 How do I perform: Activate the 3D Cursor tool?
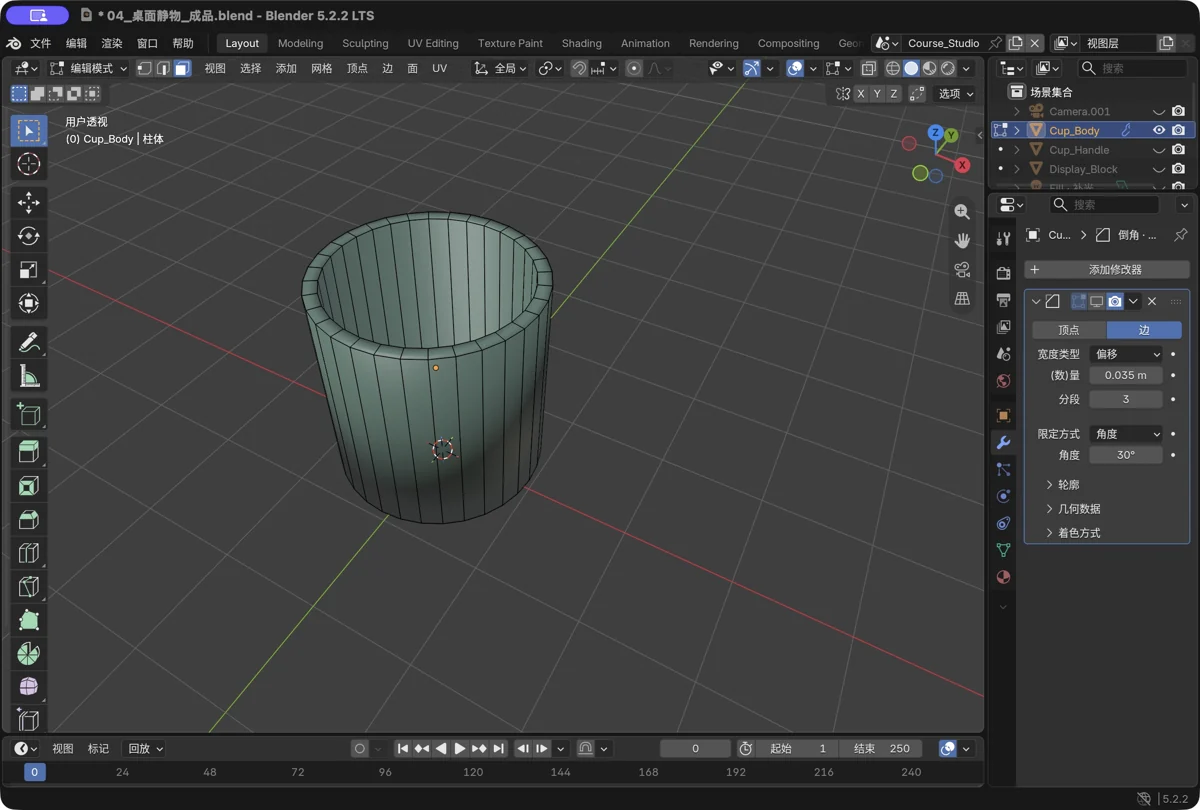pyautogui.click(x=28, y=164)
